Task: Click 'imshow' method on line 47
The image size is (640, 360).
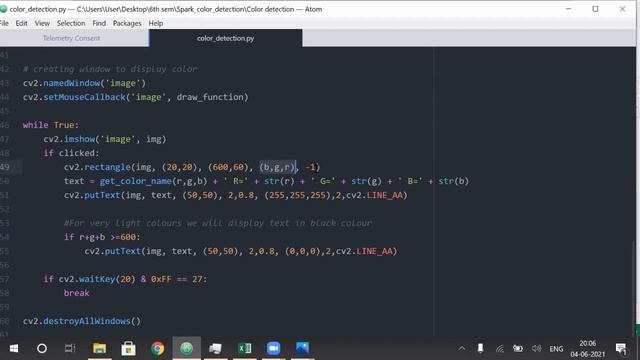Action: [x=79, y=139]
